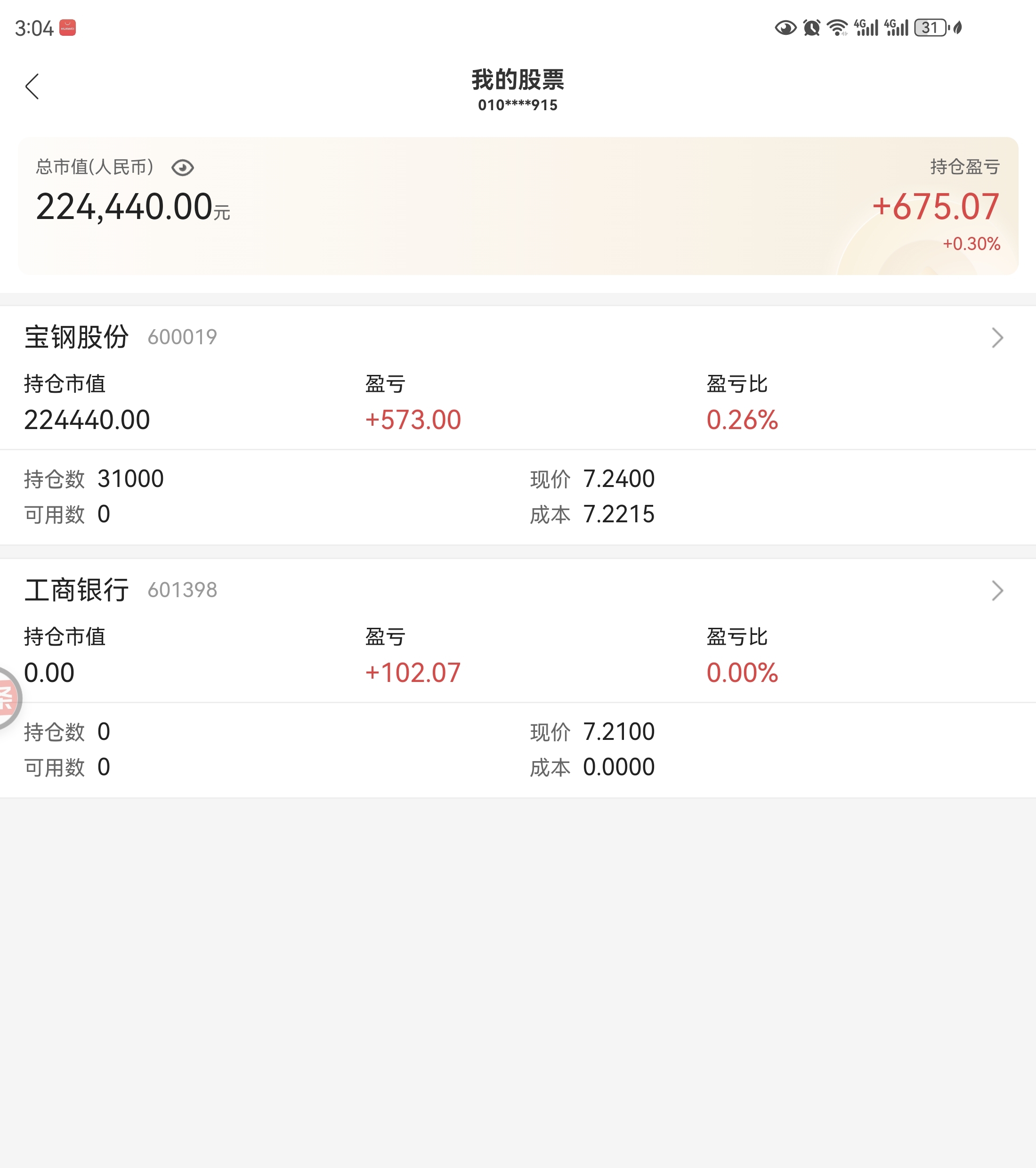Open the 宝钢股份 stock name
1036x1168 pixels.
[x=77, y=337]
